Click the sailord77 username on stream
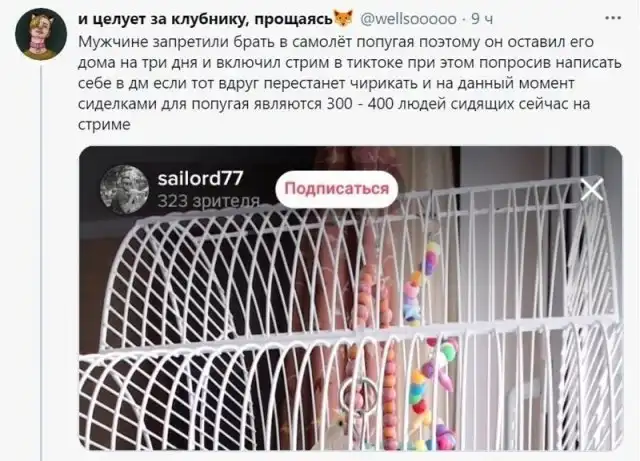 pyautogui.click(x=200, y=178)
